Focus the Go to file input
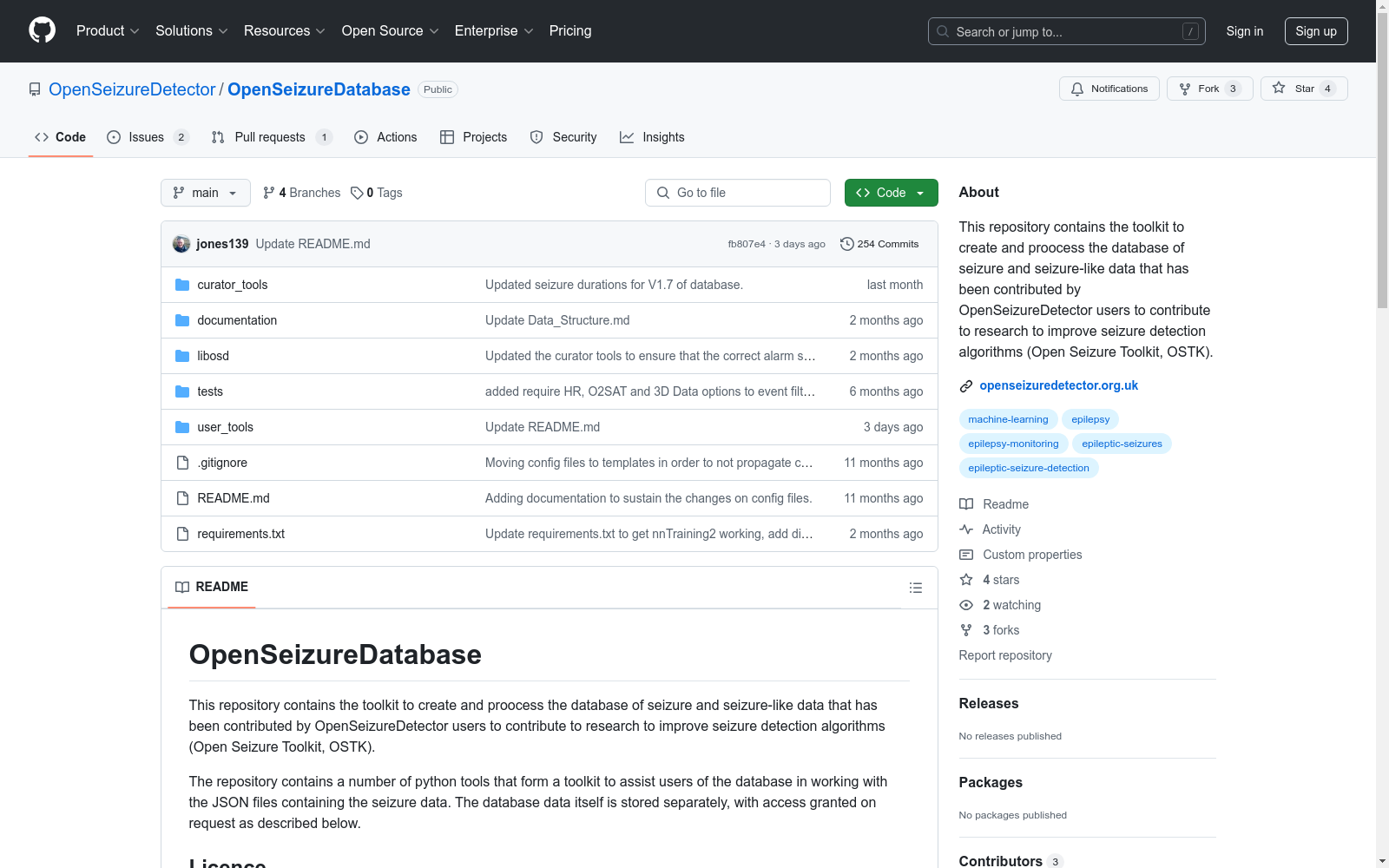Image resolution: width=1389 pixels, height=868 pixels. (x=738, y=193)
